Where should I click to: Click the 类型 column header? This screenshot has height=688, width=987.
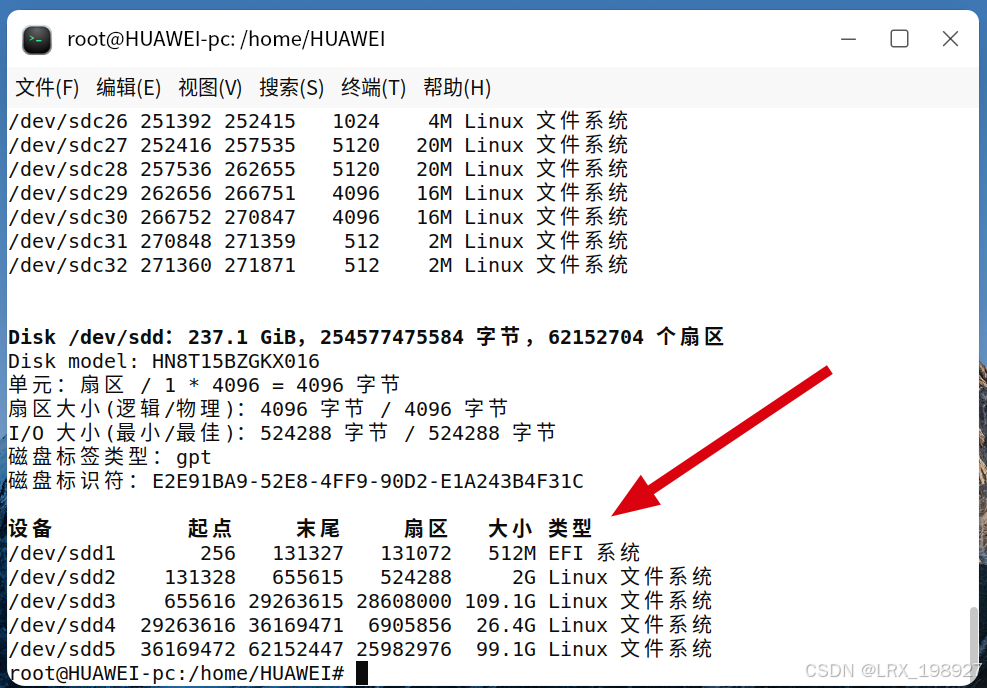click(x=570, y=529)
